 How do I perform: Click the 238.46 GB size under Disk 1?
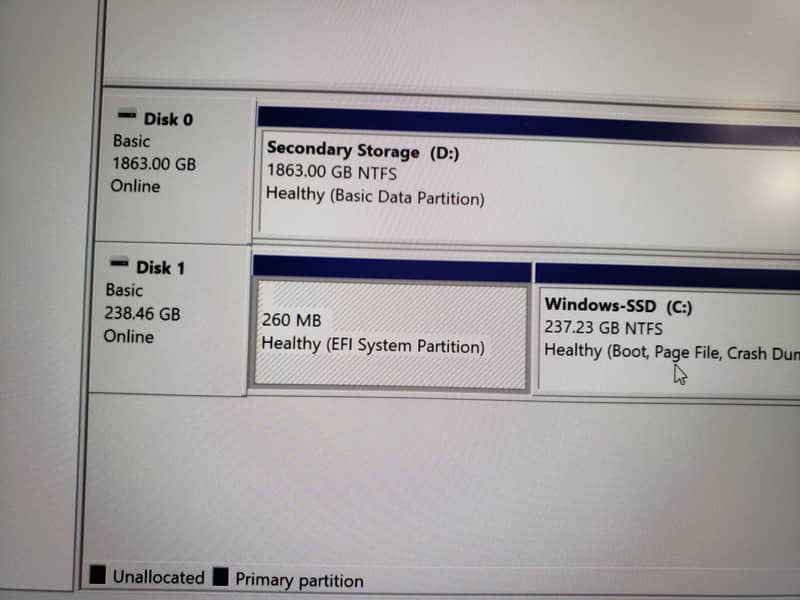point(143,313)
